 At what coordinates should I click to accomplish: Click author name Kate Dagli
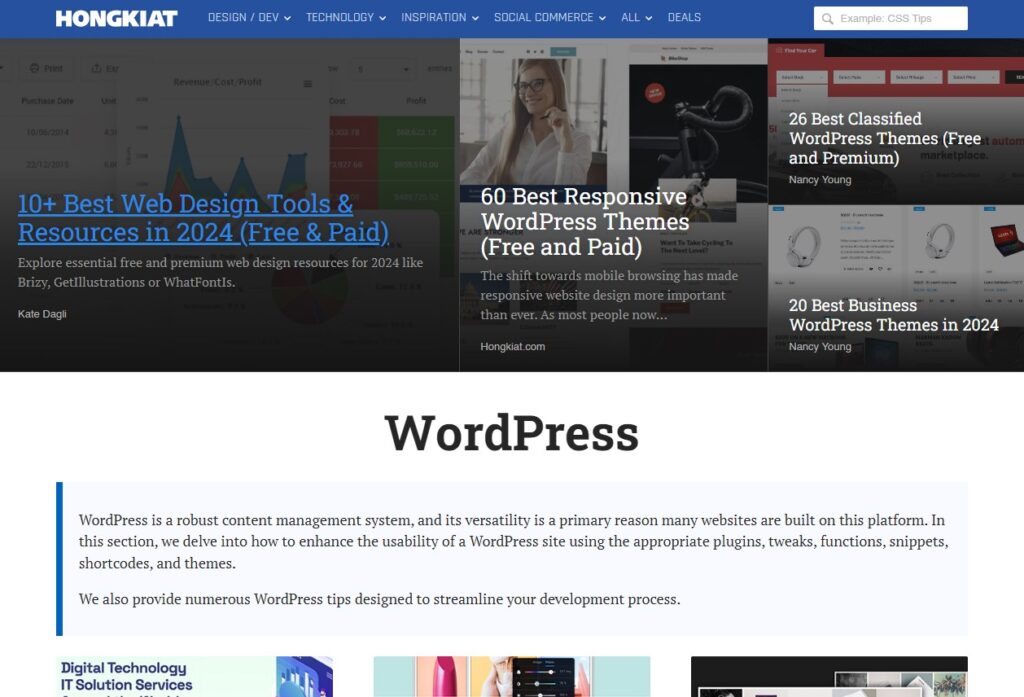(42, 314)
